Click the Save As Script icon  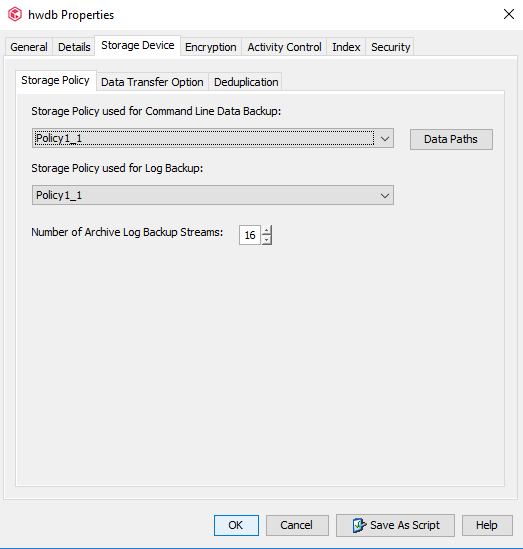pos(359,525)
